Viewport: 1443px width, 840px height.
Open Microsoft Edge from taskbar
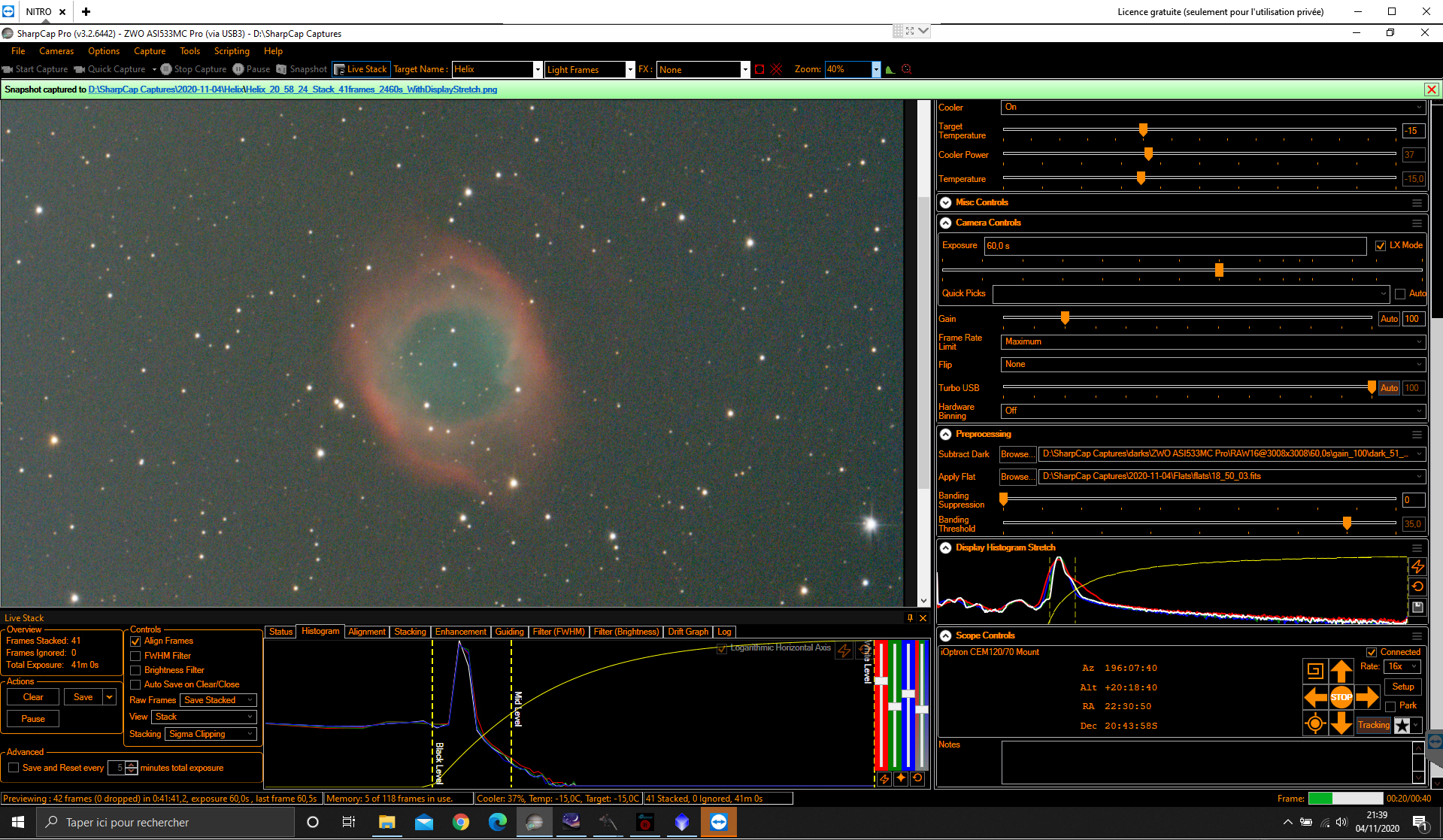[498, 822]
